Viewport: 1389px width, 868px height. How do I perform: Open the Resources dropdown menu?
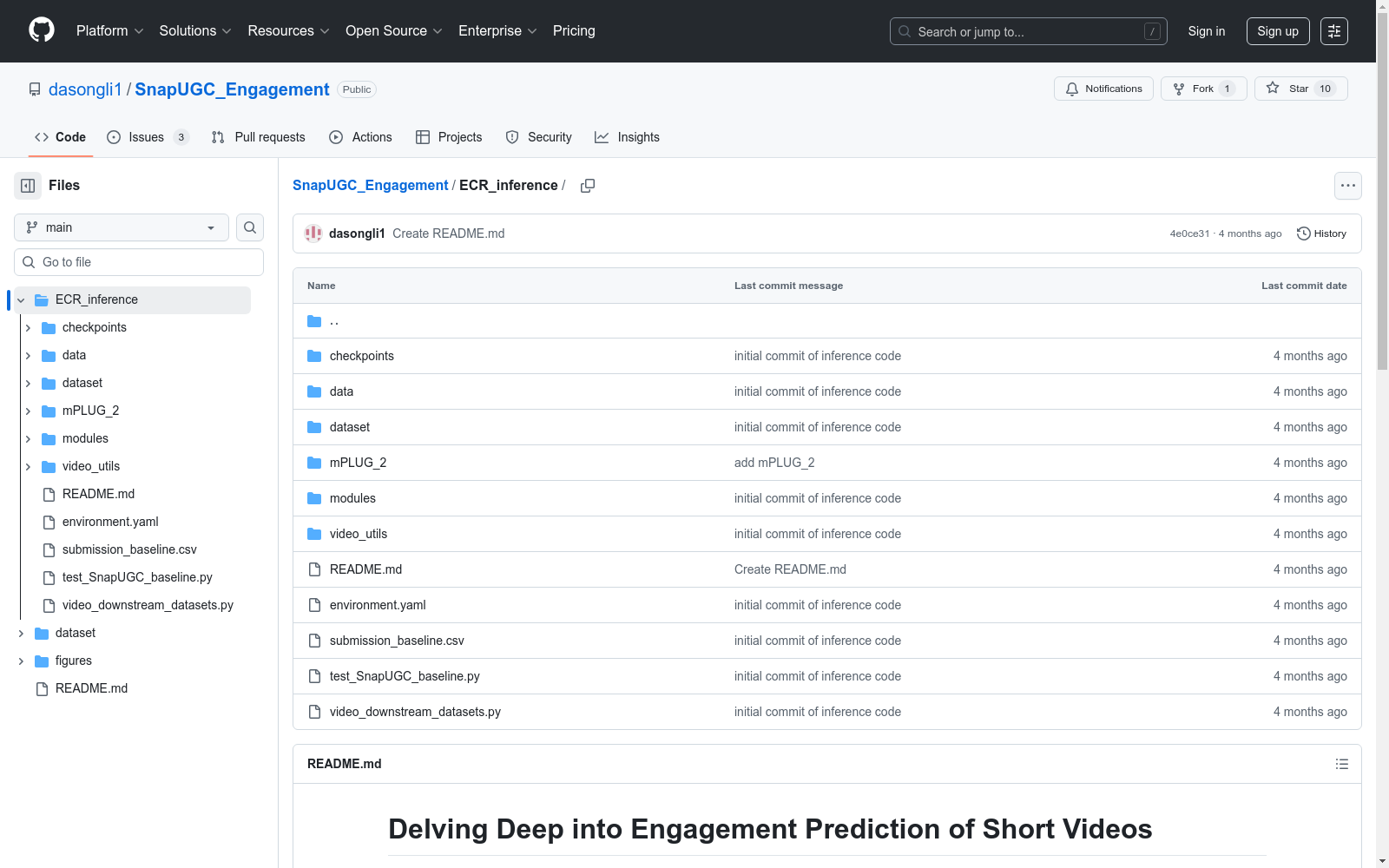[289, 31]
